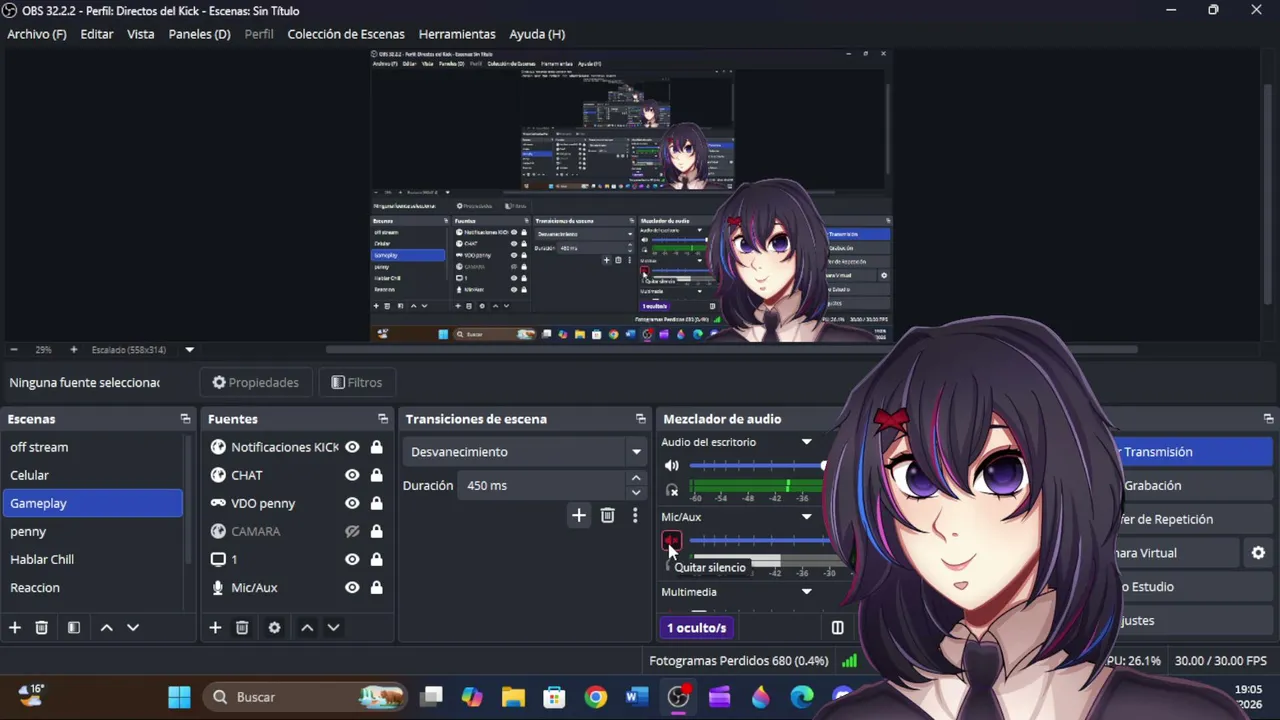Undock the controls panel at far right
This screenshot has width=1280, height=720.
(x=1268, y=419)
